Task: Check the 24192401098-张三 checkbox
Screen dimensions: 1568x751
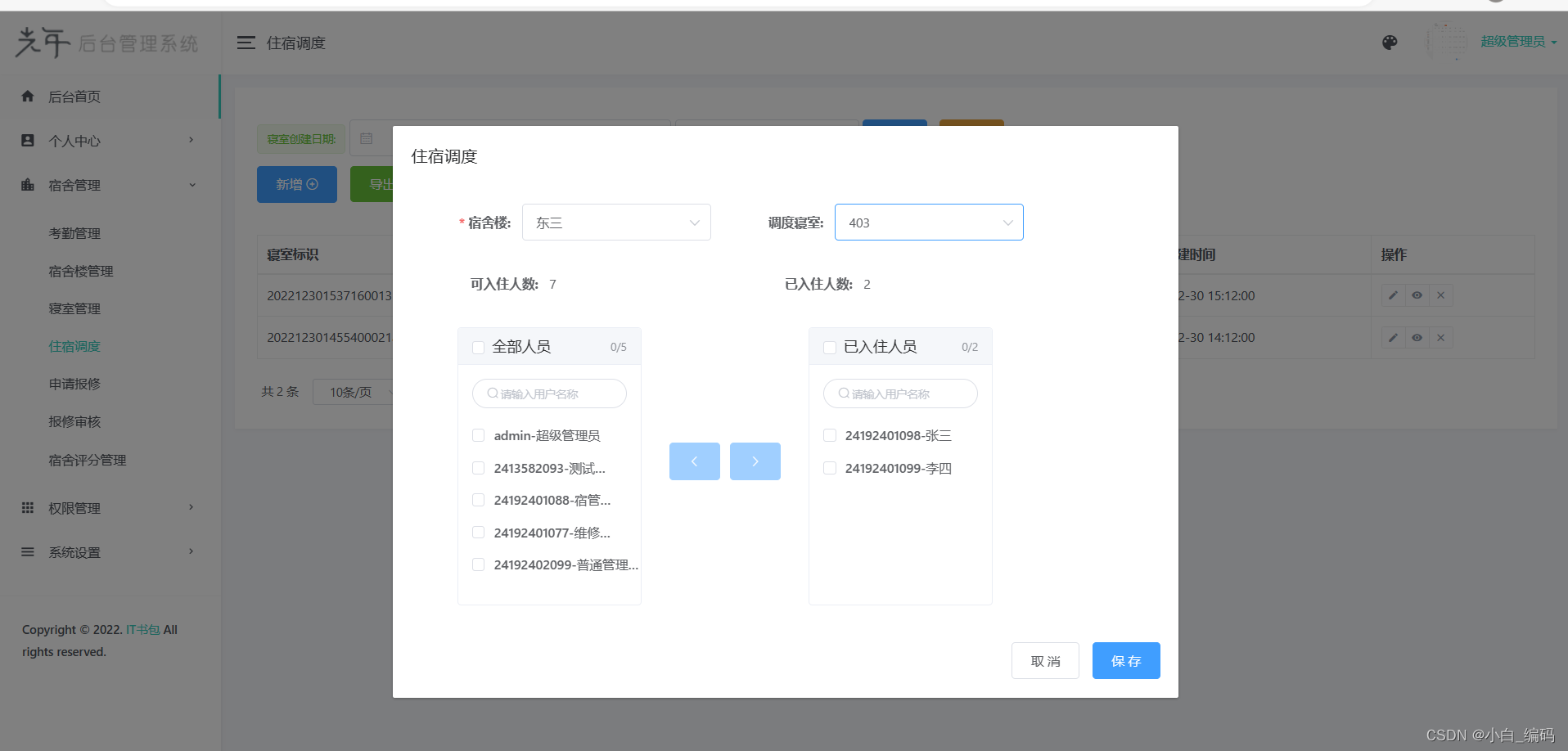Action: [829, 435]
